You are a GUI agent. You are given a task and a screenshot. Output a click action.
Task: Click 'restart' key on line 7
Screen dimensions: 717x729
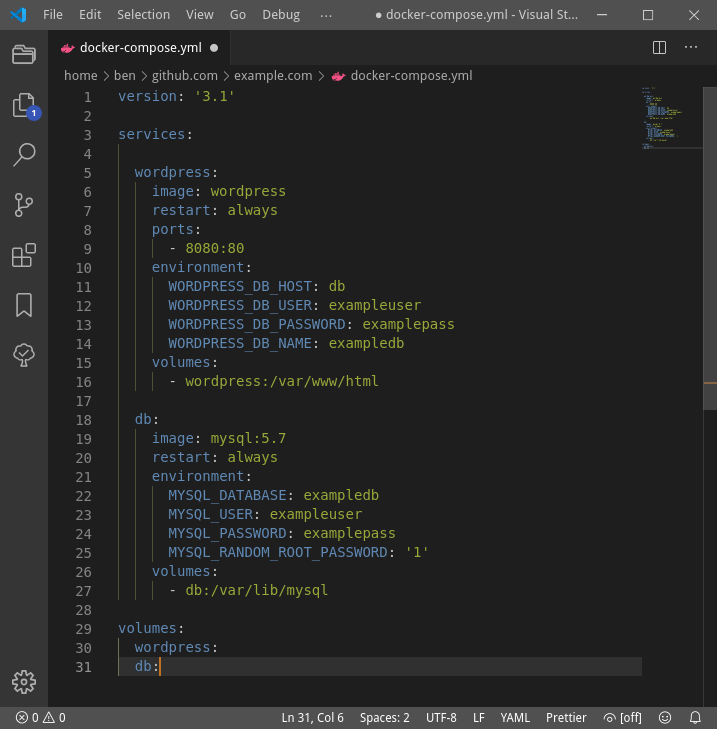[181, 211]
